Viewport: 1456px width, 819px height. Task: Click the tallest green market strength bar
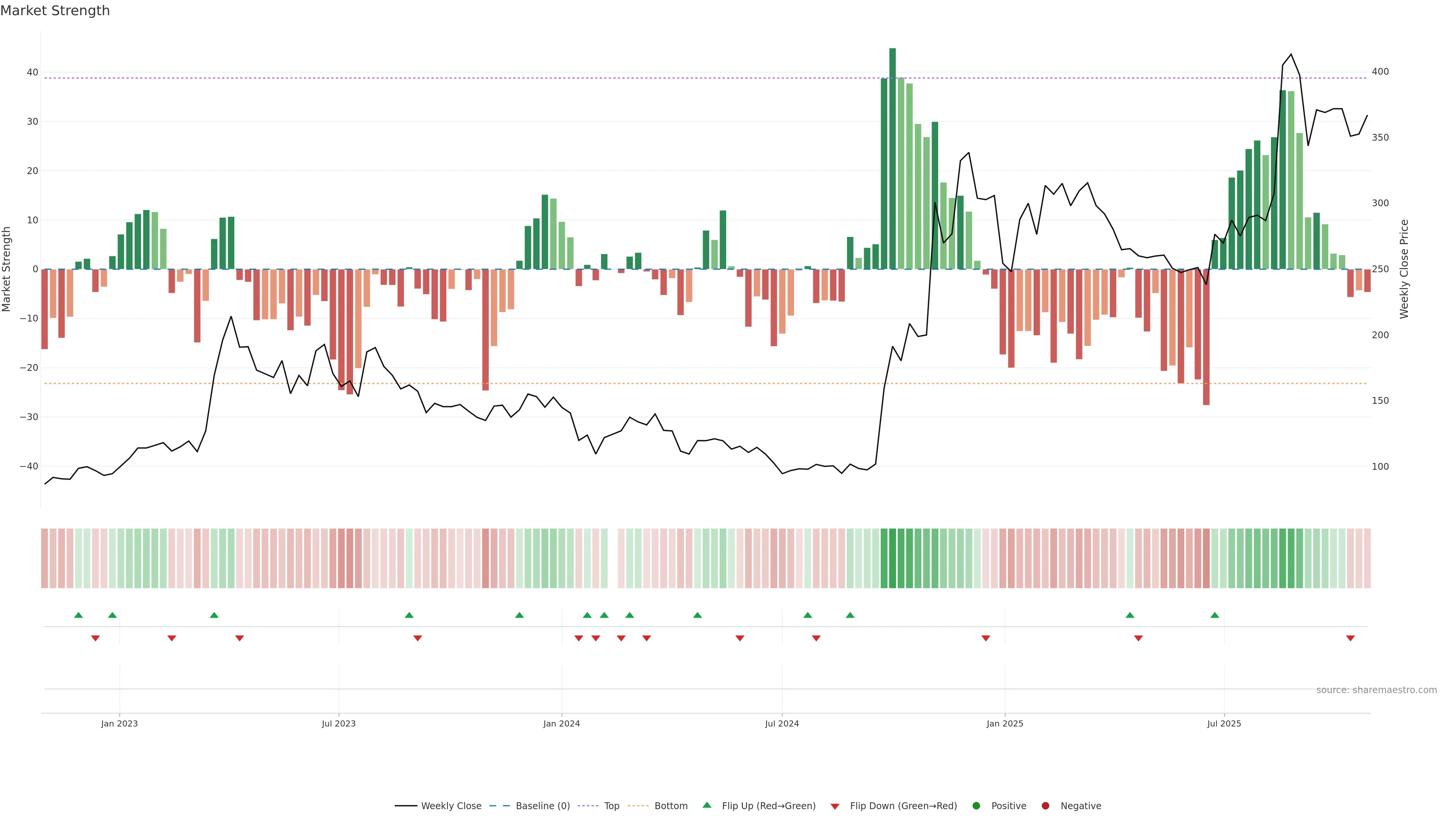pos(893,158)
